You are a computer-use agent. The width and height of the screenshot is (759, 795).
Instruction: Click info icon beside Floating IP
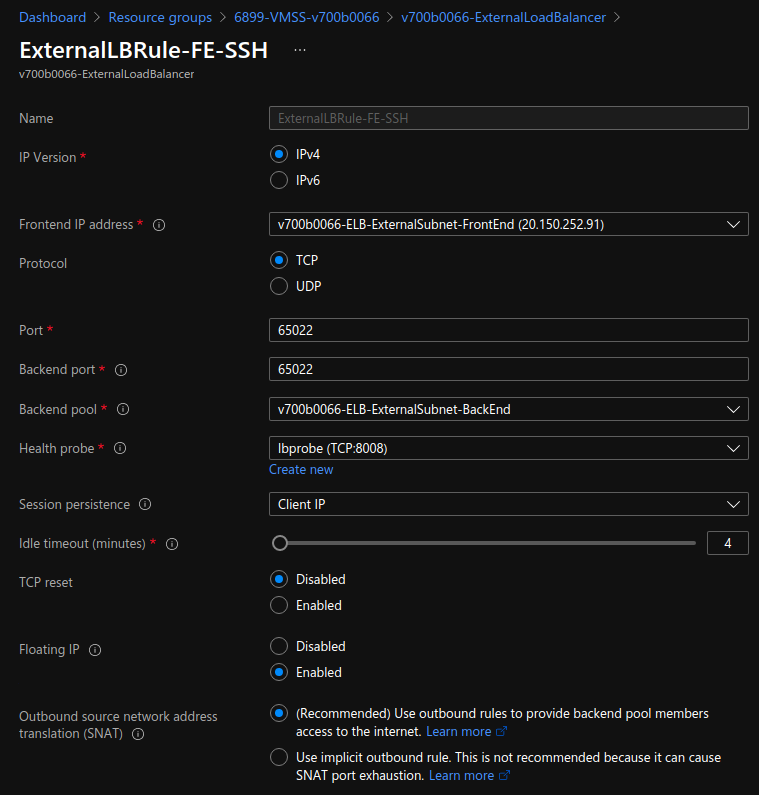click(95, 650)
